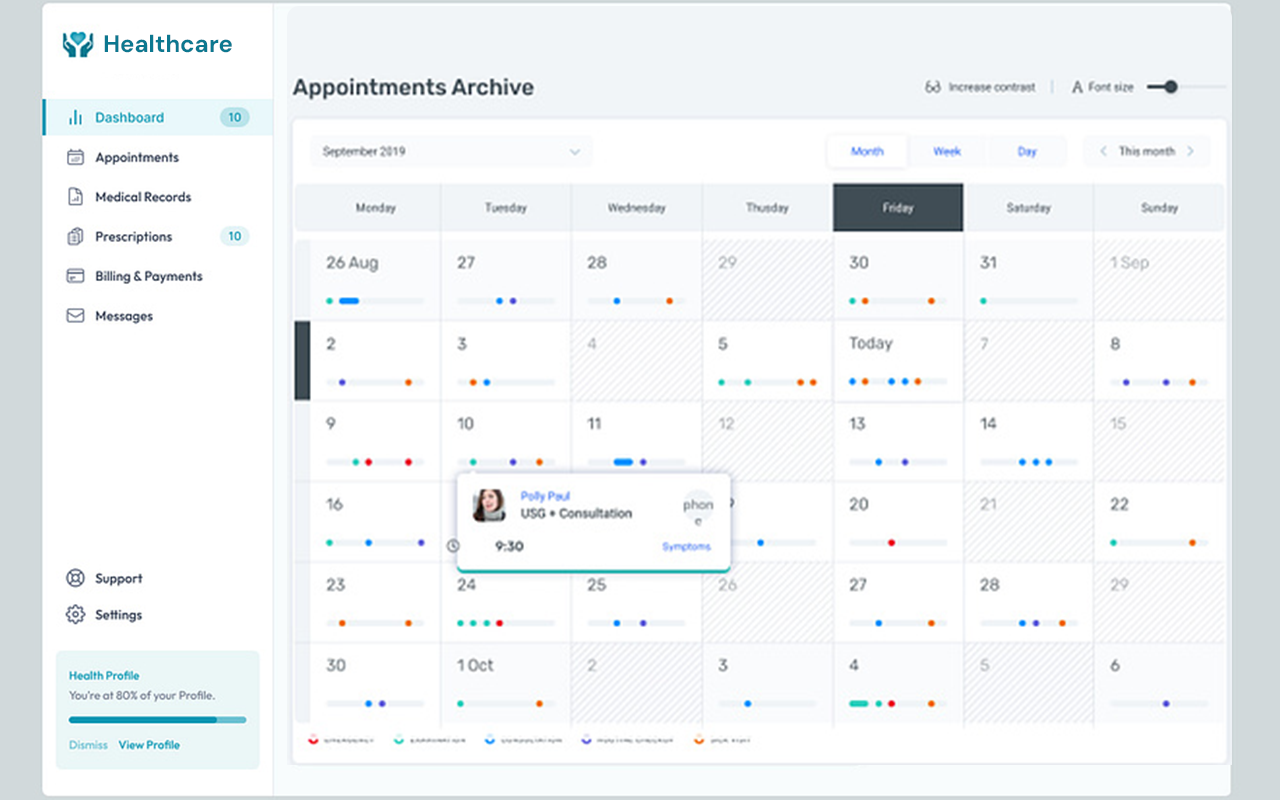Click the previous-month chevron arrow

coord(1103,151)
